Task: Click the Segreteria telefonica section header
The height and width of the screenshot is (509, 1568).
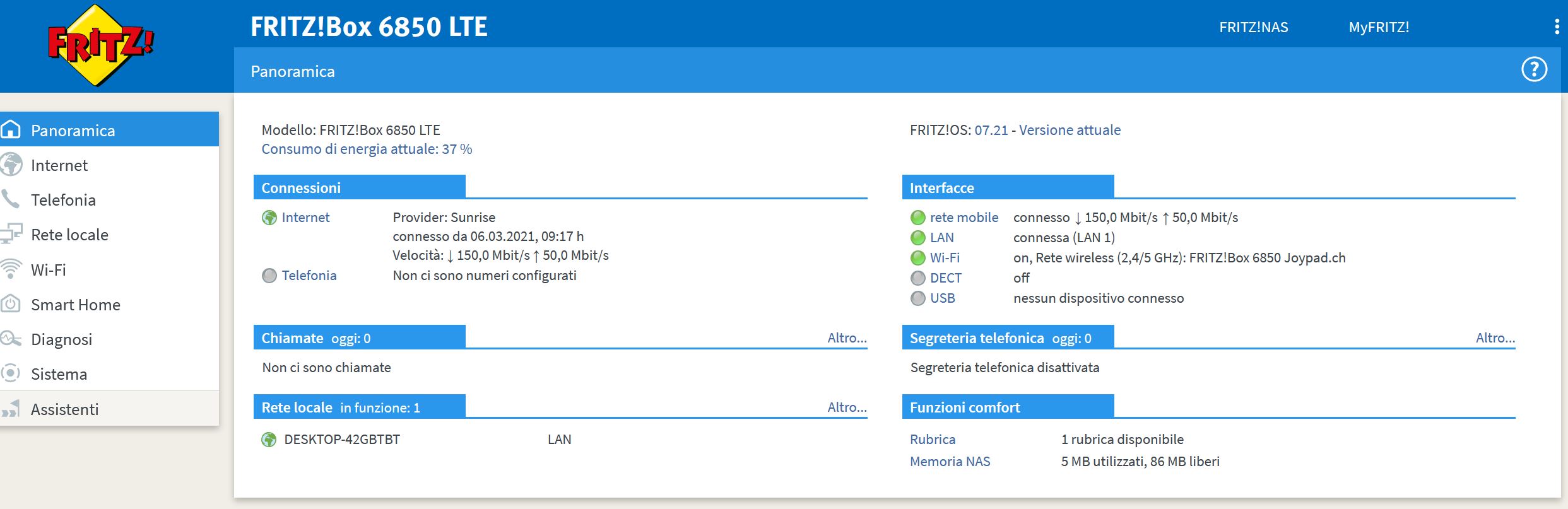Action: (x=1008, y=337)
